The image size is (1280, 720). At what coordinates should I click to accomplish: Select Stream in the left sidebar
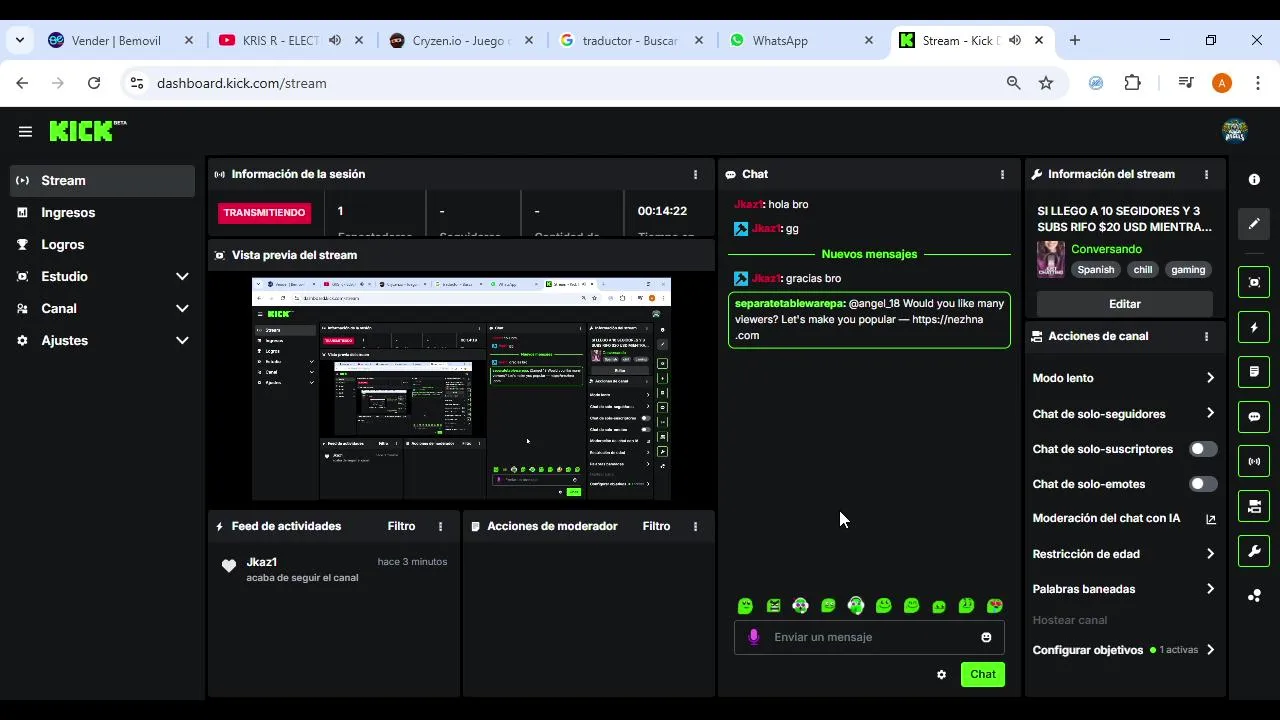click(102, 181)
